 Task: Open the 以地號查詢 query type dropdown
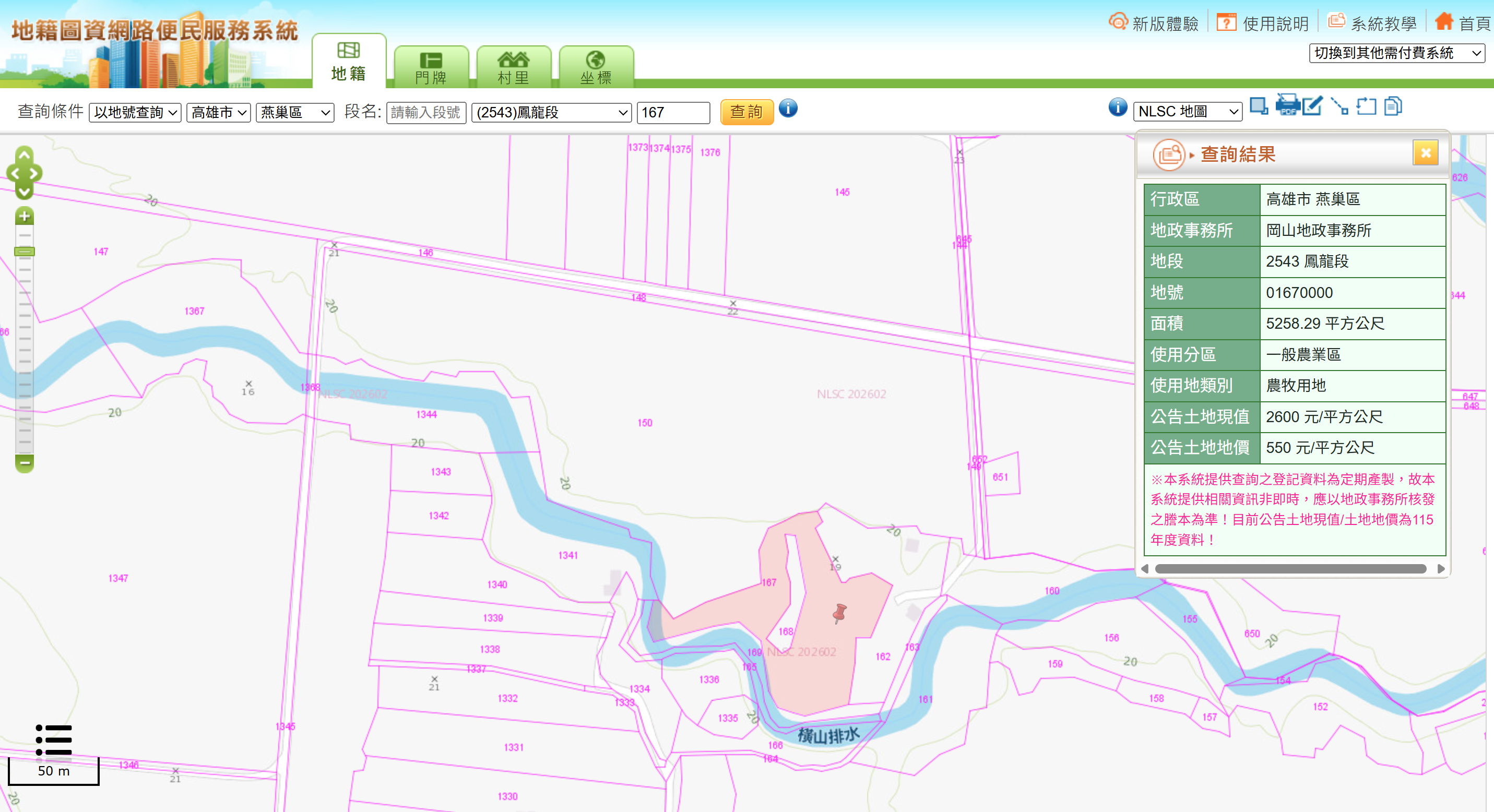(x=135, y=112)
